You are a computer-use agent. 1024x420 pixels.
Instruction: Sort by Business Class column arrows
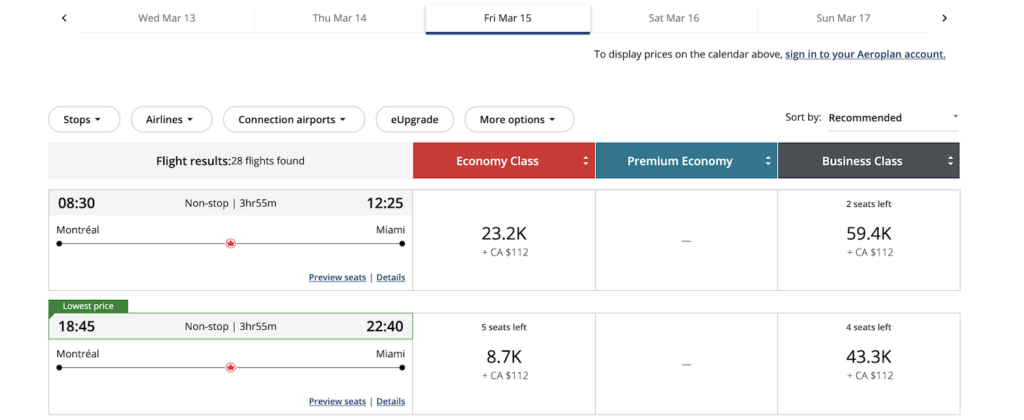pyautogui.click(x=950, y=161)
